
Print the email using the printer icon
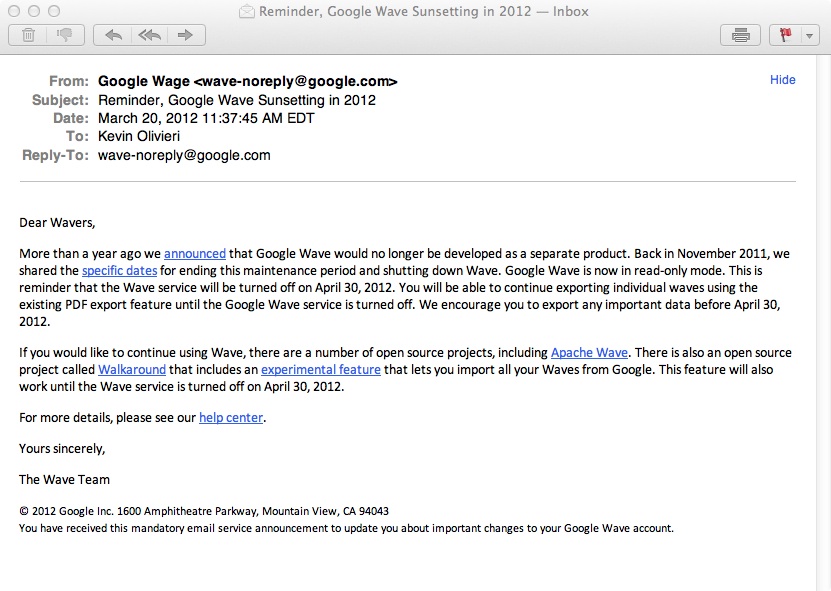(x=741, y=35)
